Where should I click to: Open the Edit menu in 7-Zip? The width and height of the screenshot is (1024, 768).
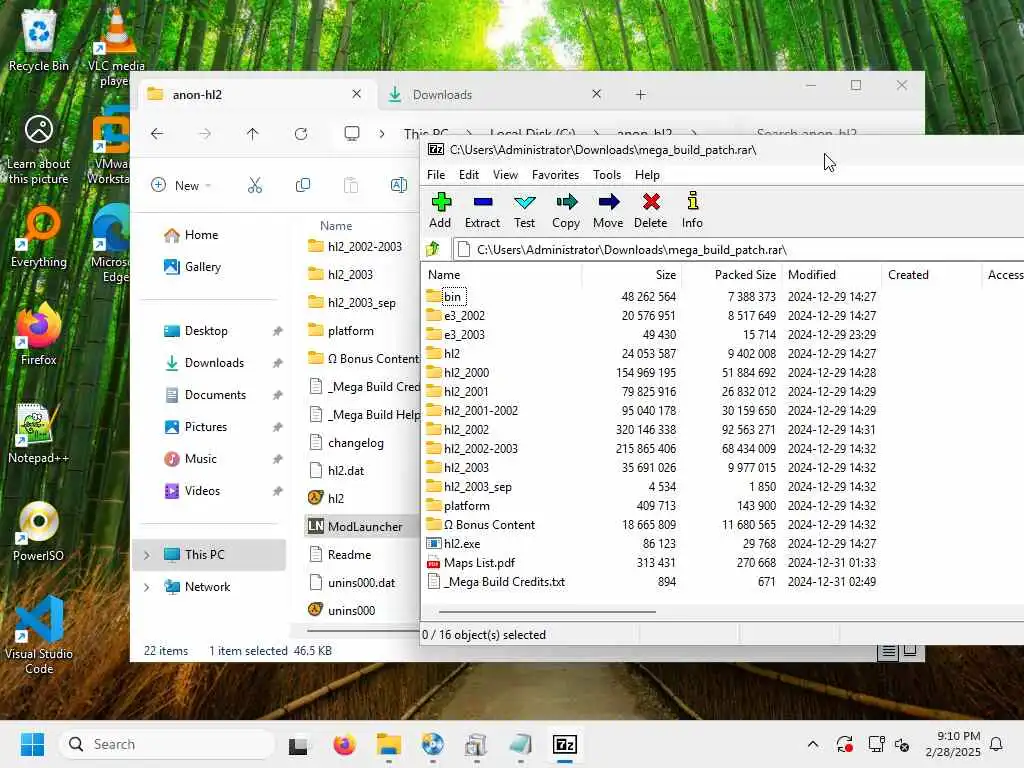coord(469,175)
